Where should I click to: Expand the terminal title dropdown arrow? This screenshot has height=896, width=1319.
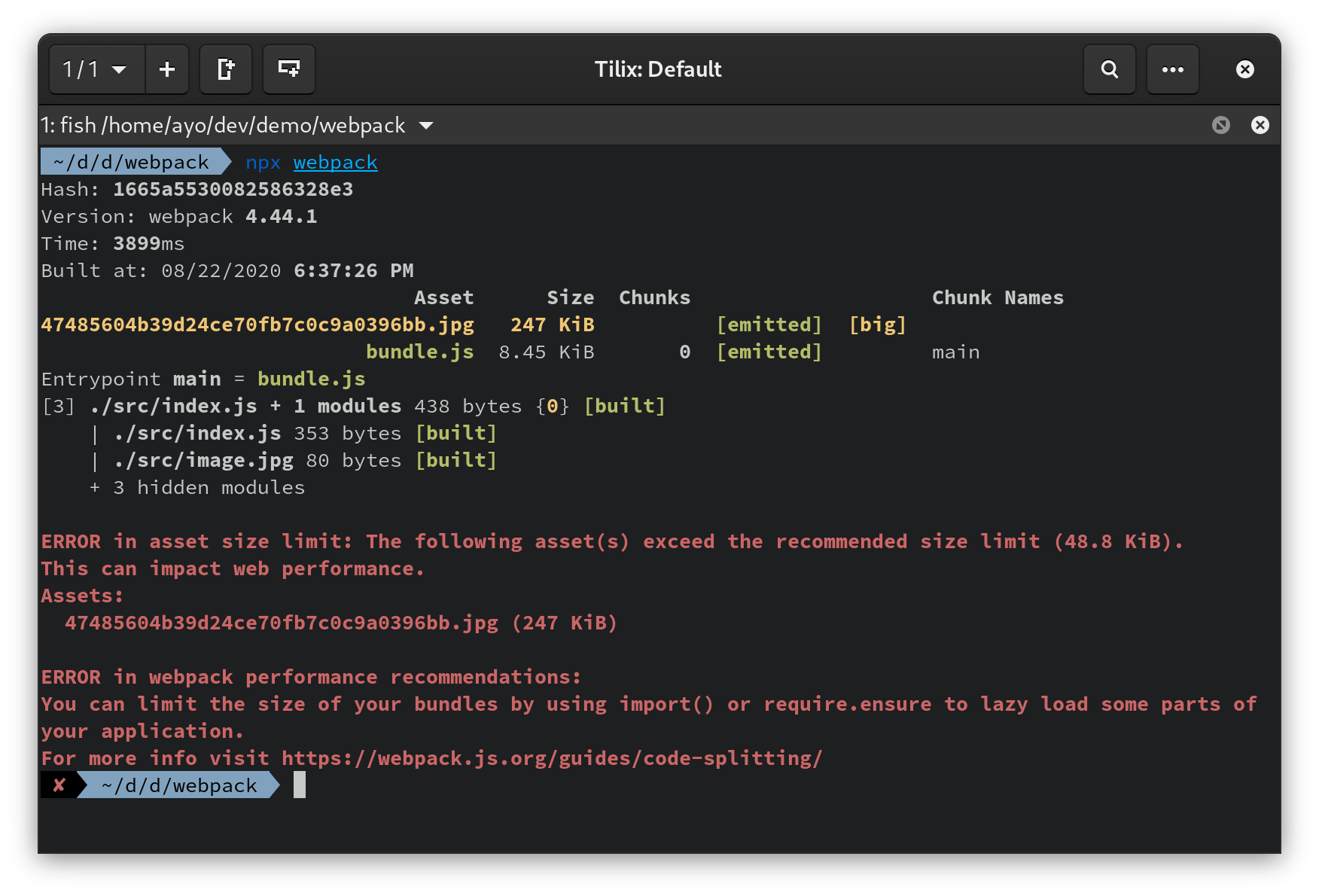(x=426, y=125)
